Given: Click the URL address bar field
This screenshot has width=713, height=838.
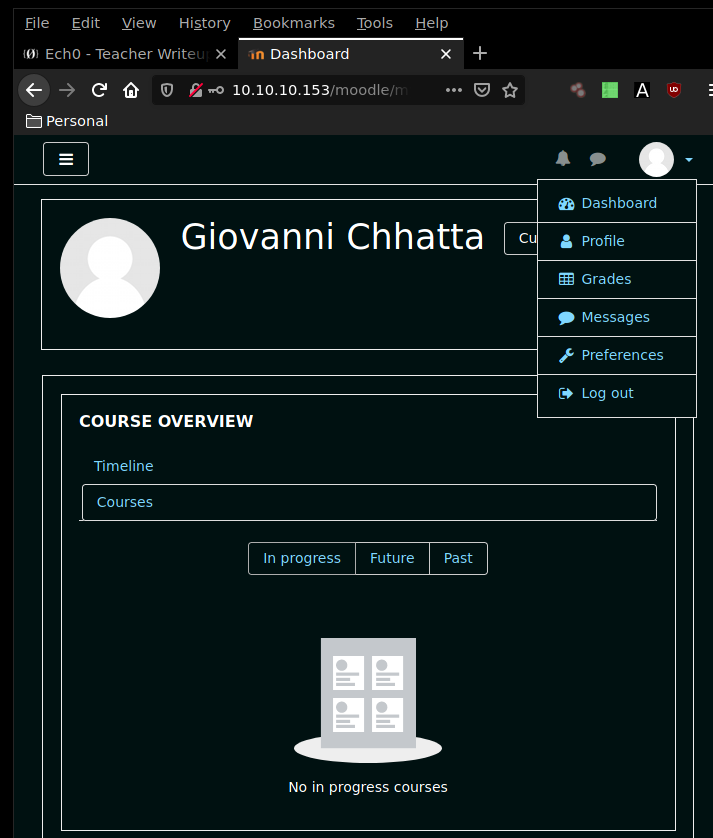Looking at the screenshot, I should (330, 90).
